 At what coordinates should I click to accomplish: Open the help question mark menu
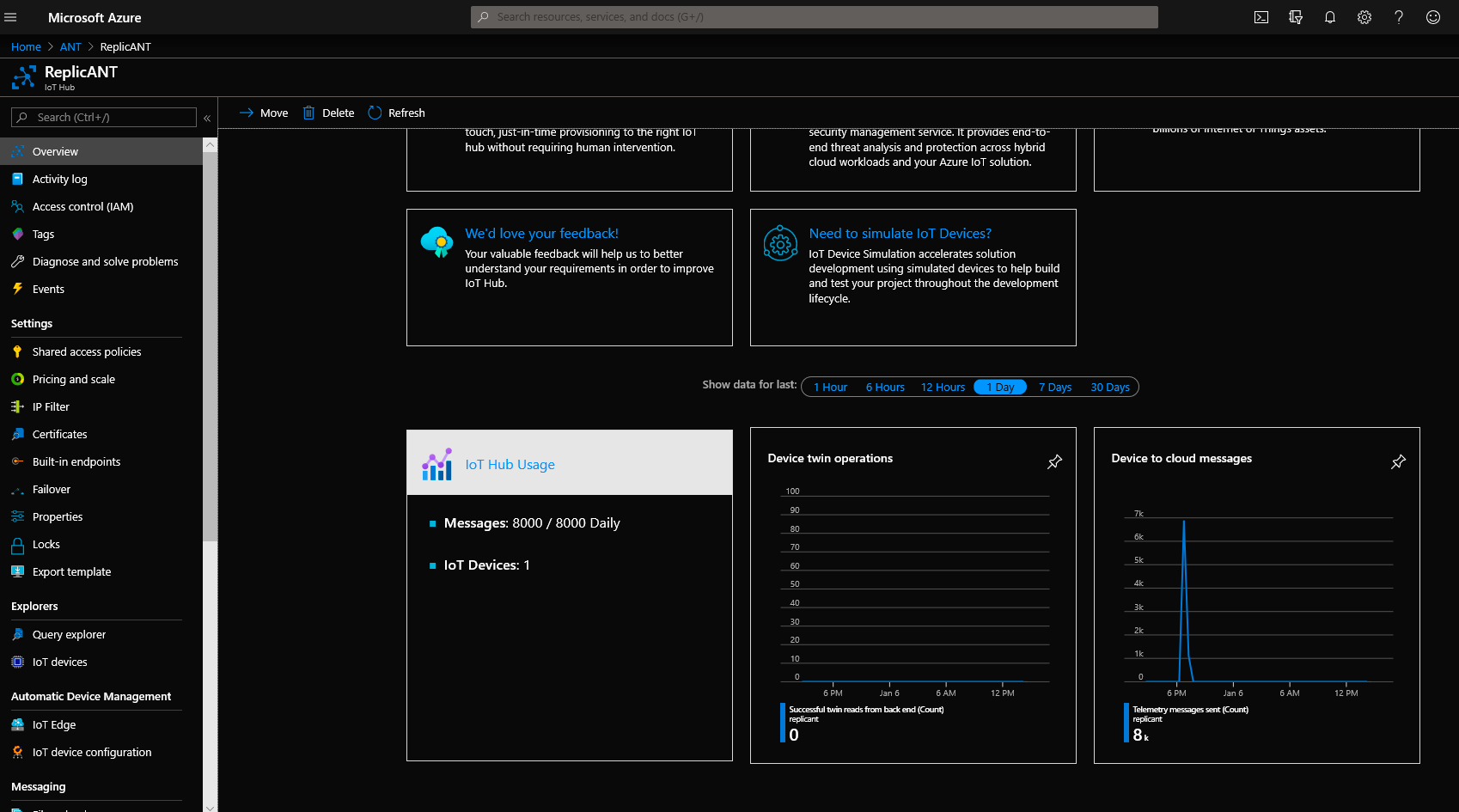click(x=1399, y=17)
